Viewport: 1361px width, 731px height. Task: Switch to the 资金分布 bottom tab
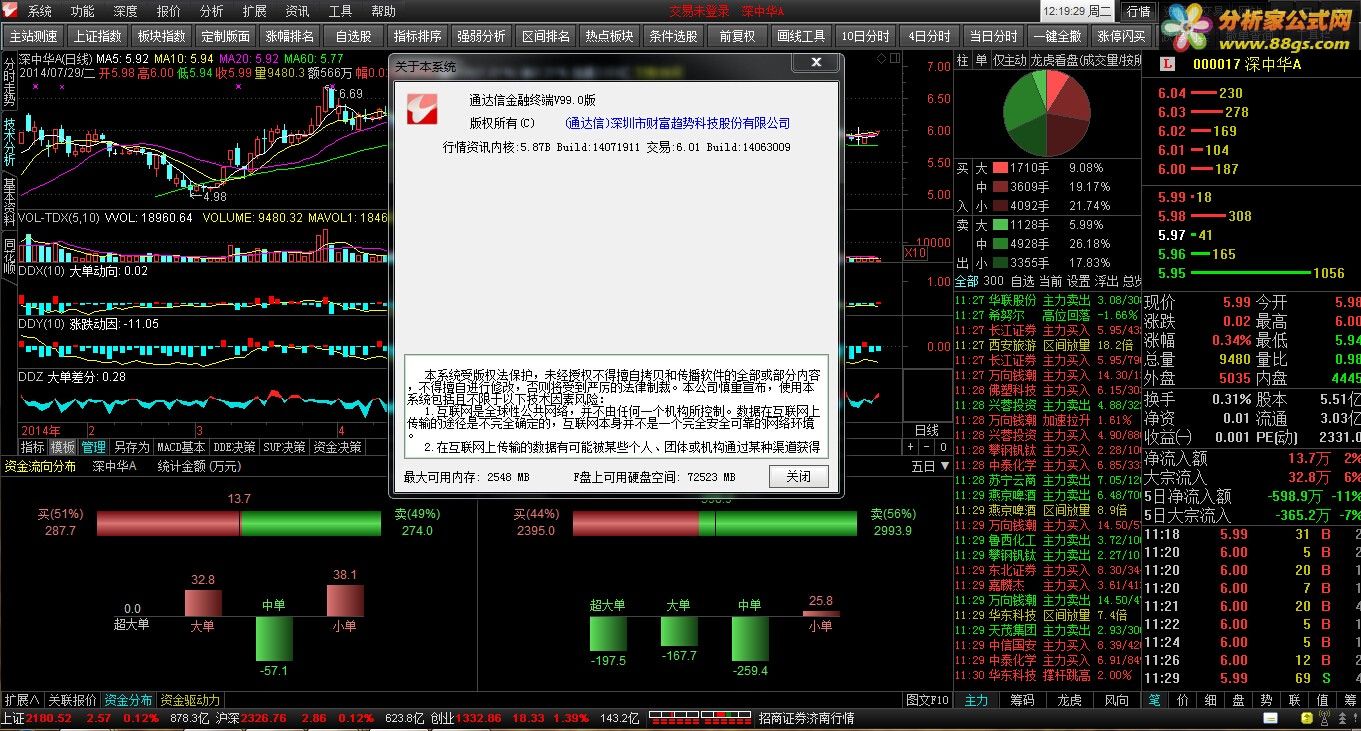(129, 700)
